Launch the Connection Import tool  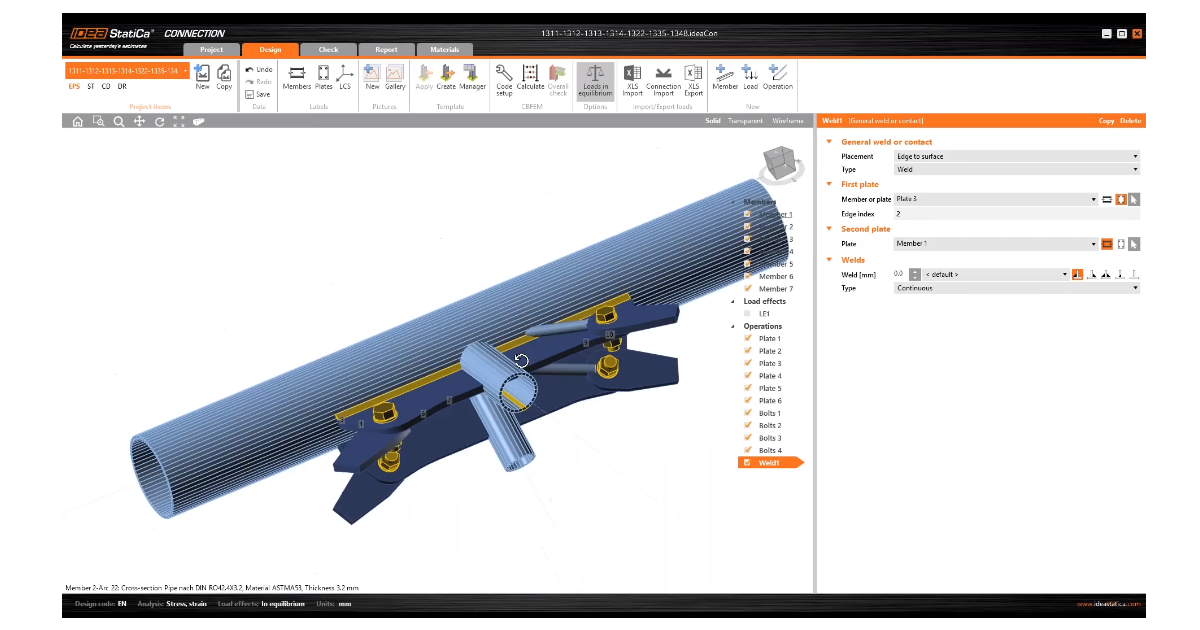(x=663, y=78)
